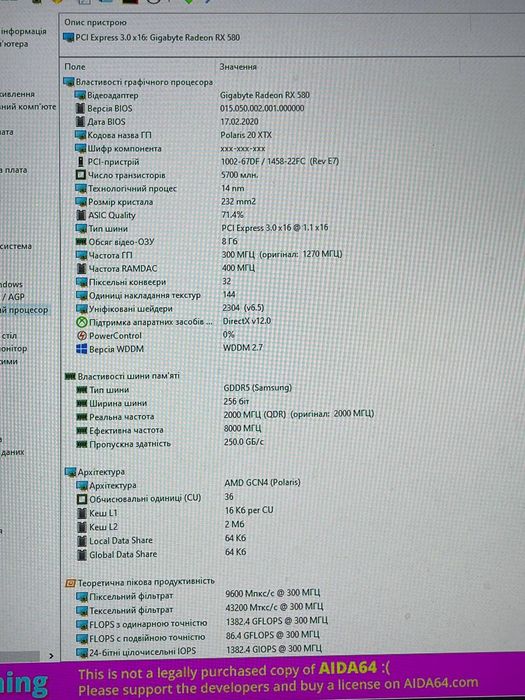Select the PCI Express 3.0 x16 Gigabyte Radeon RX 580 device
Viewport: 525px width, 700px height.
pos(152,38)
